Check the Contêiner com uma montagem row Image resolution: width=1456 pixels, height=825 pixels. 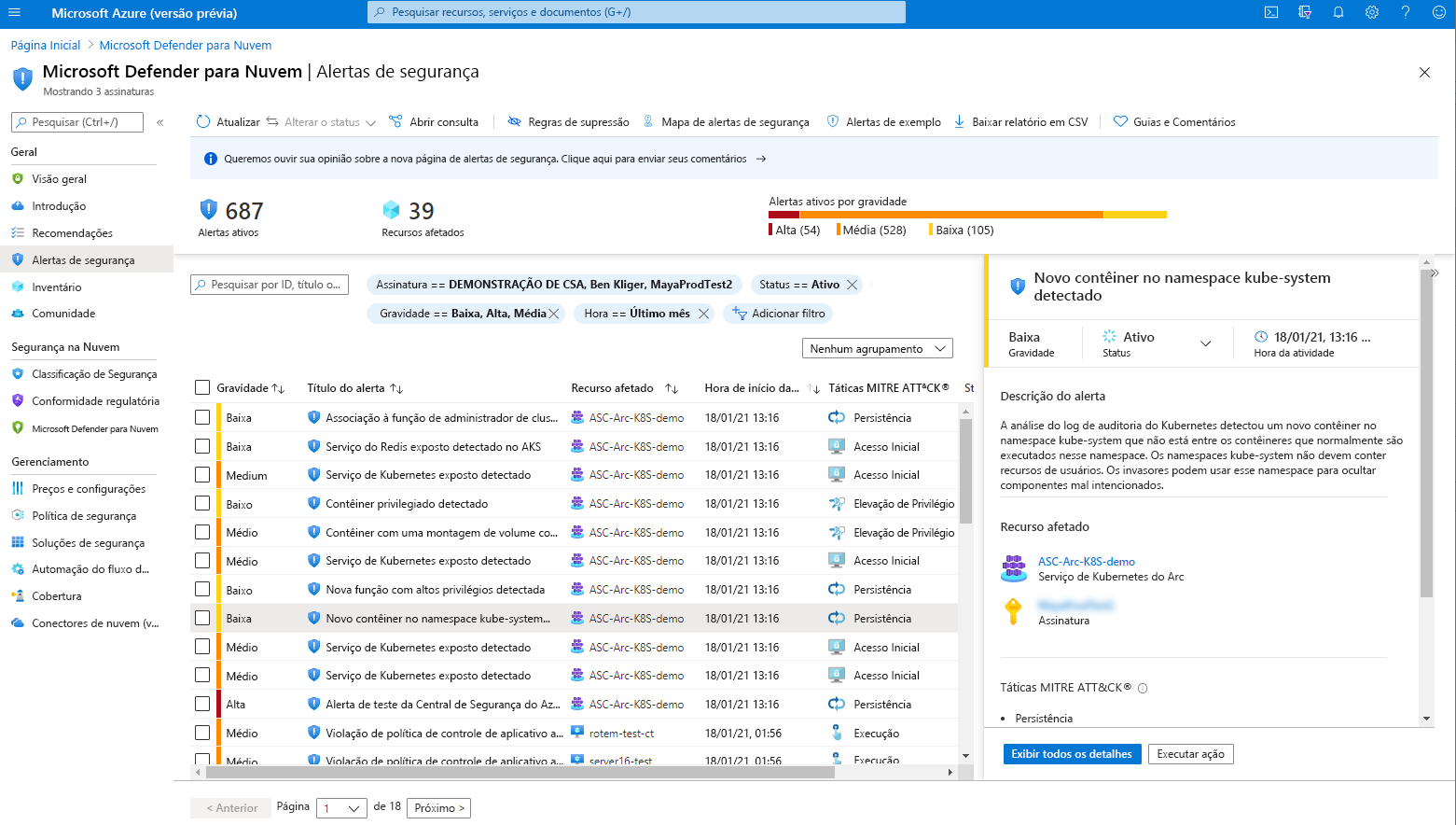tap(202, 532)
